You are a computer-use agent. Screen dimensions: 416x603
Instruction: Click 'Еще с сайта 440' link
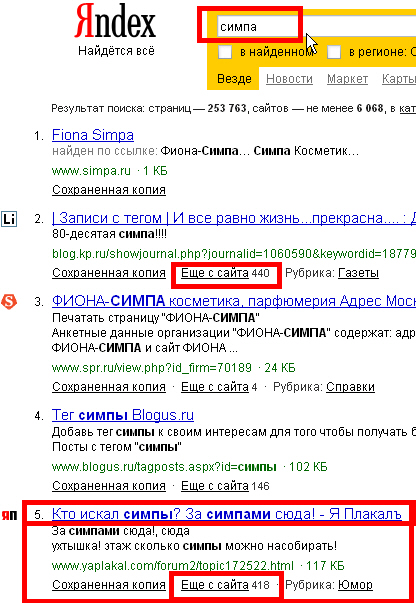click(x=225, y=273)
